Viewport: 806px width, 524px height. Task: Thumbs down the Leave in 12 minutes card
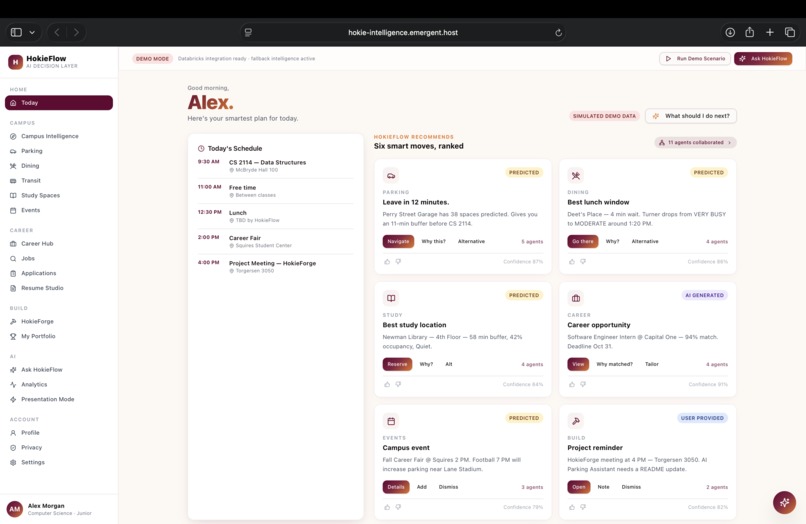tap(398, 262)
